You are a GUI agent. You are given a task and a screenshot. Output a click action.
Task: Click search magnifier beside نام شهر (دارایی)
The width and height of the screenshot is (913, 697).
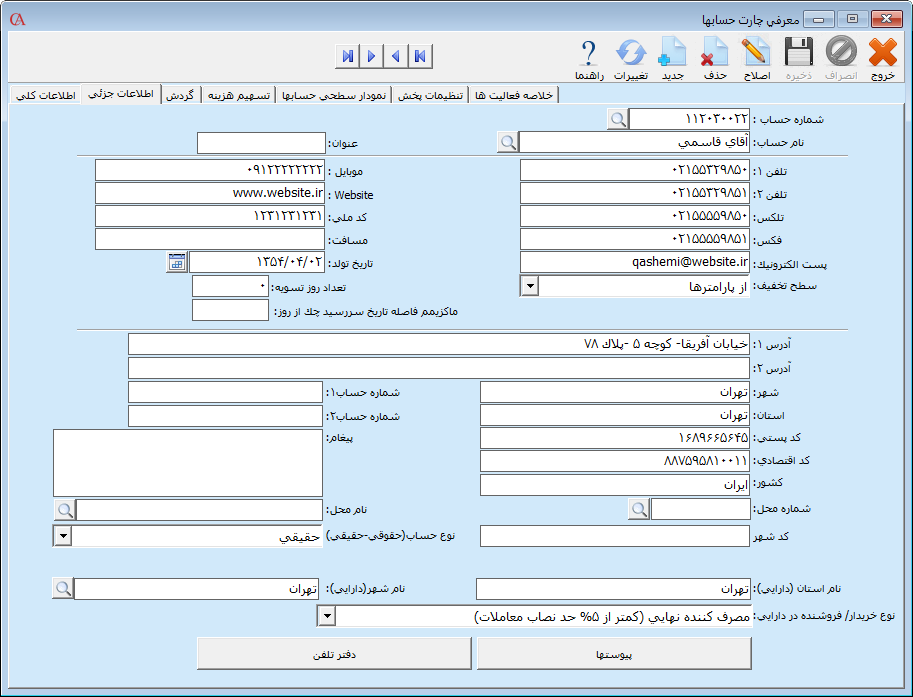tap(63, 589)
